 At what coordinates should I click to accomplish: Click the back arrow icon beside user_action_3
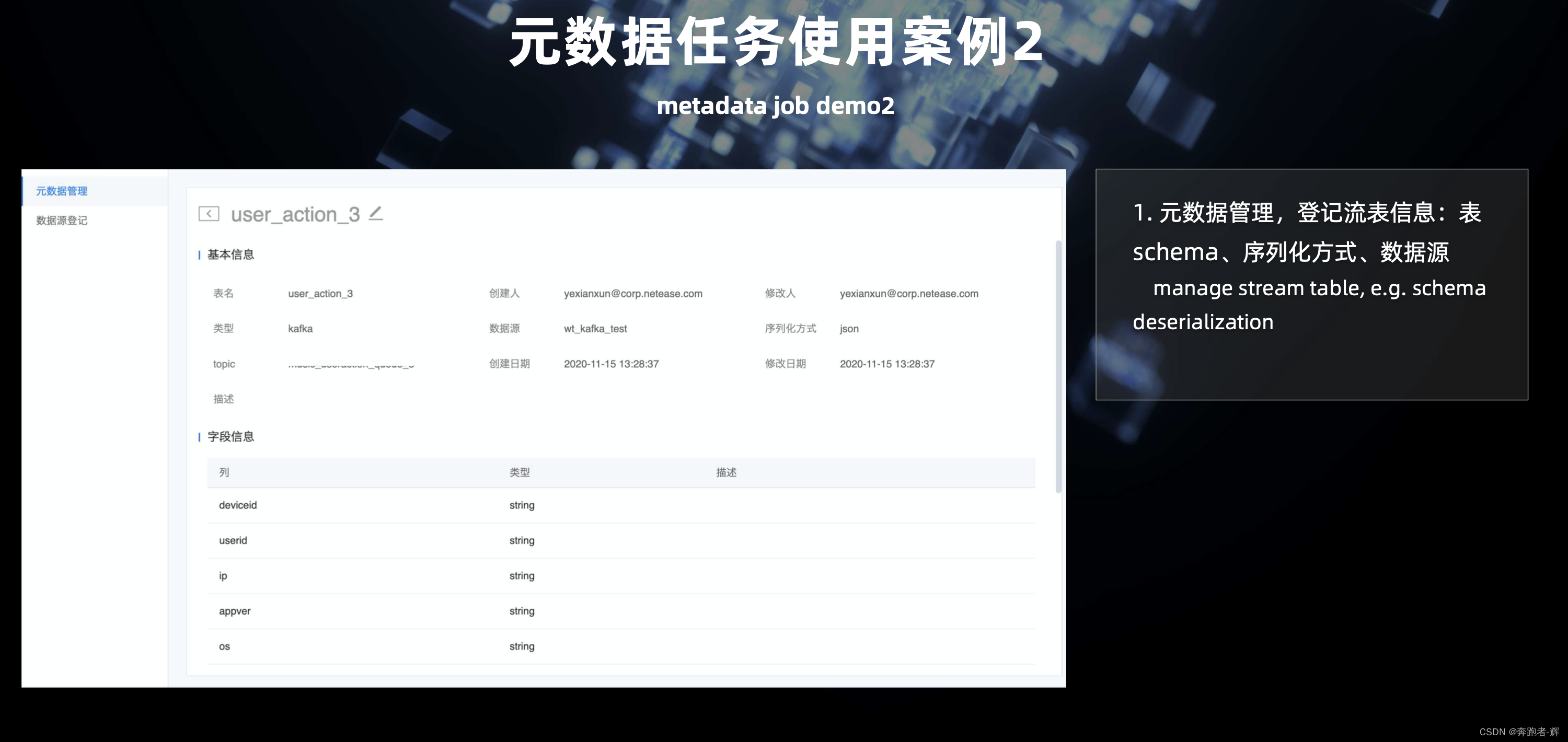tap(209, 214)
